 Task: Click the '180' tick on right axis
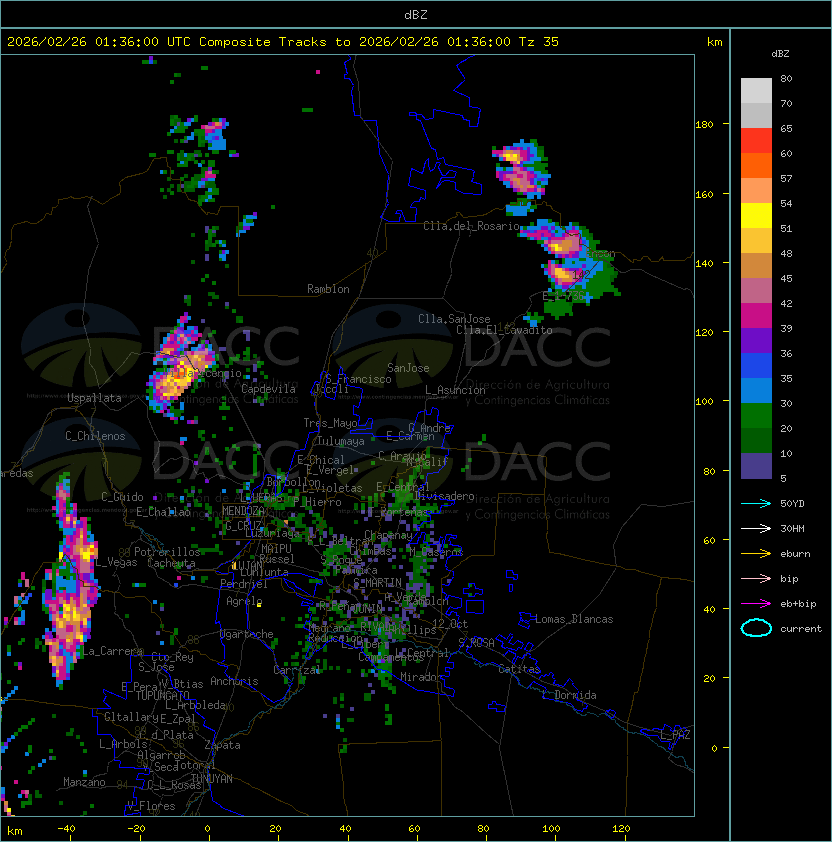coord(704,125)
